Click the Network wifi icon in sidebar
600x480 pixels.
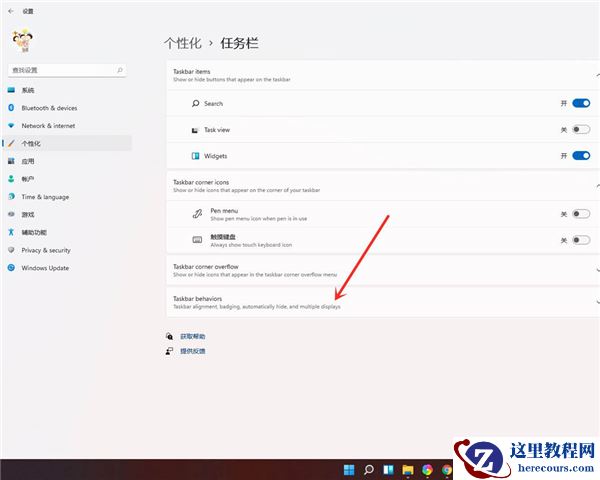point(11,125)
